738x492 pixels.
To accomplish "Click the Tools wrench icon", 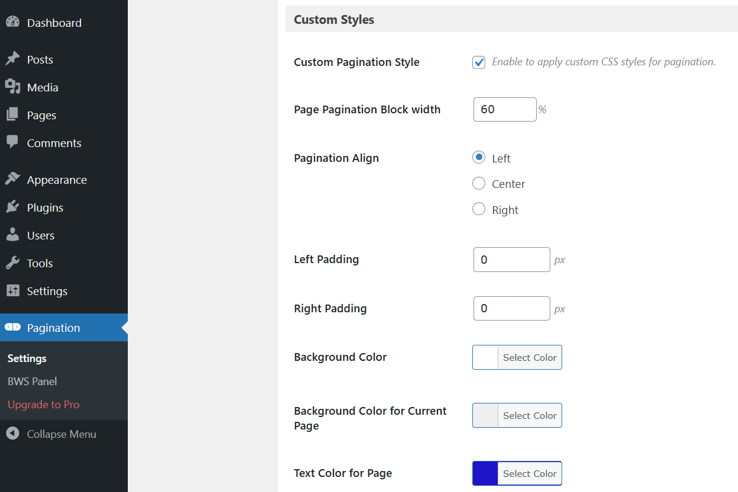I will tap(13, 262).
